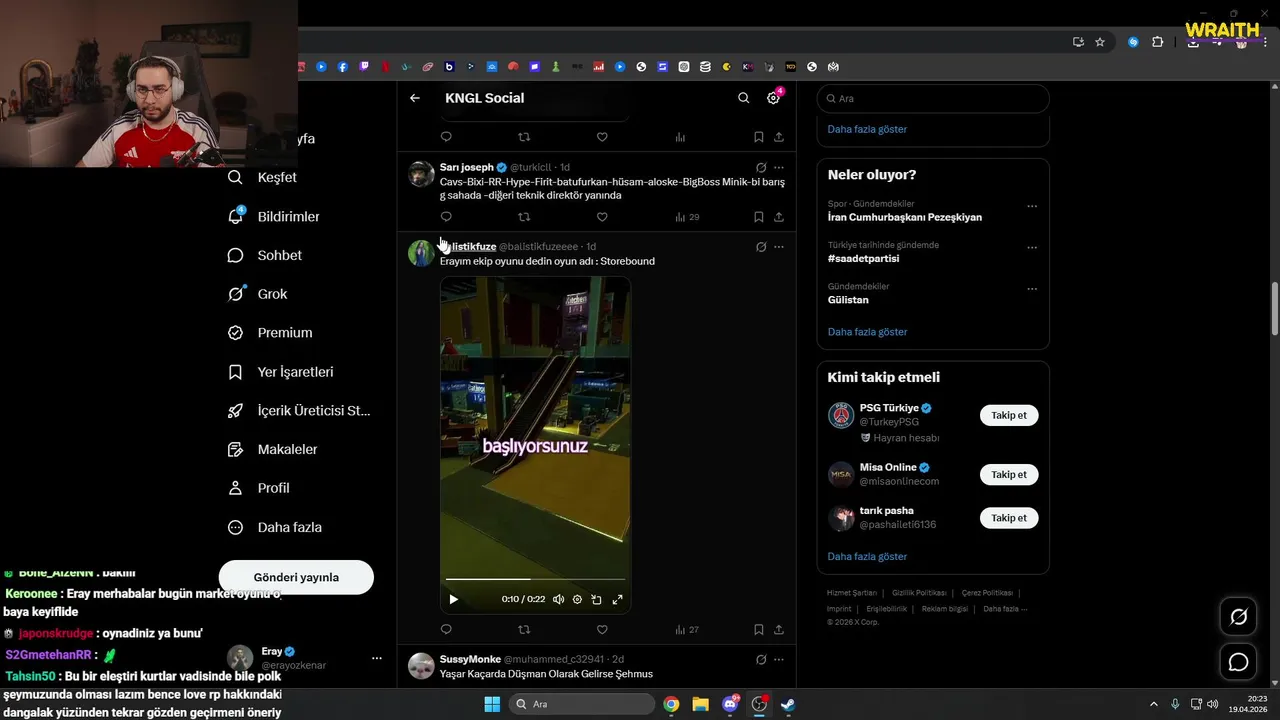The height and width of the screenshot is (720, 1280).
Task: Open Makaleler in the sidebar
Action: pyautogui.click(x=273, y=450)
